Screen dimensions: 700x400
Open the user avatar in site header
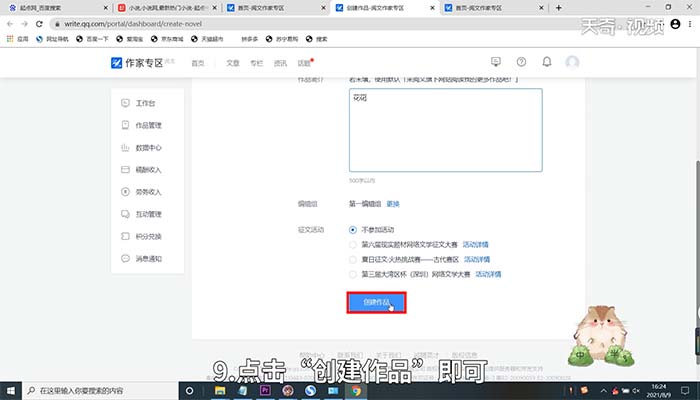tap(572, 62)
